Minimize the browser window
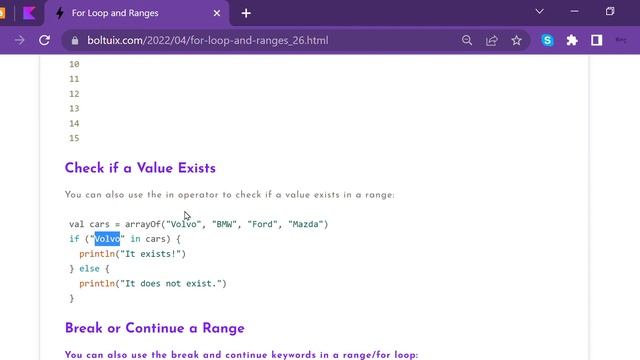 575,11
